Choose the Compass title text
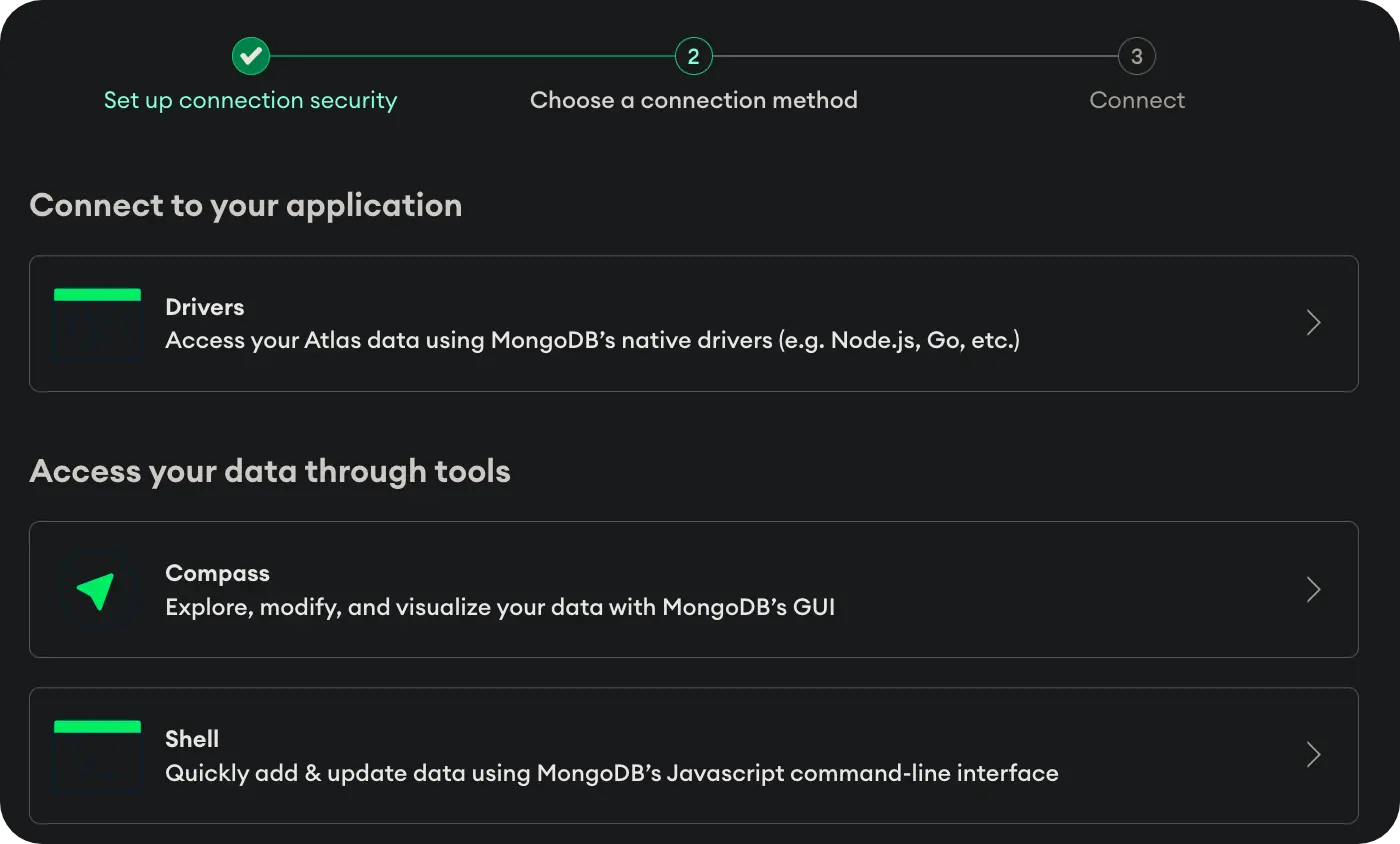This screenshot has width=1400, height=844. click(x=217, y=573)
